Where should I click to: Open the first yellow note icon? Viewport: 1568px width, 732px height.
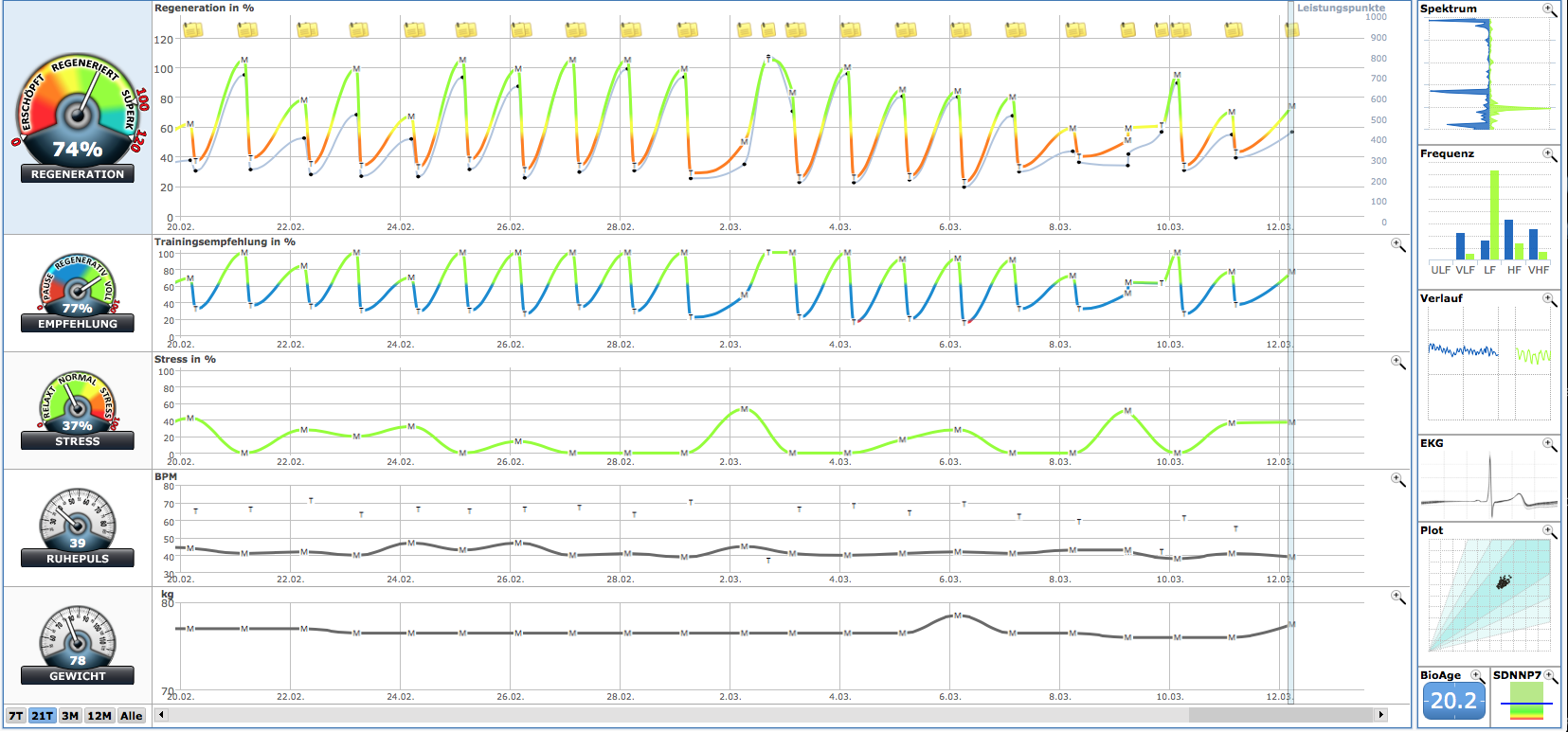(x=192, y=30)
